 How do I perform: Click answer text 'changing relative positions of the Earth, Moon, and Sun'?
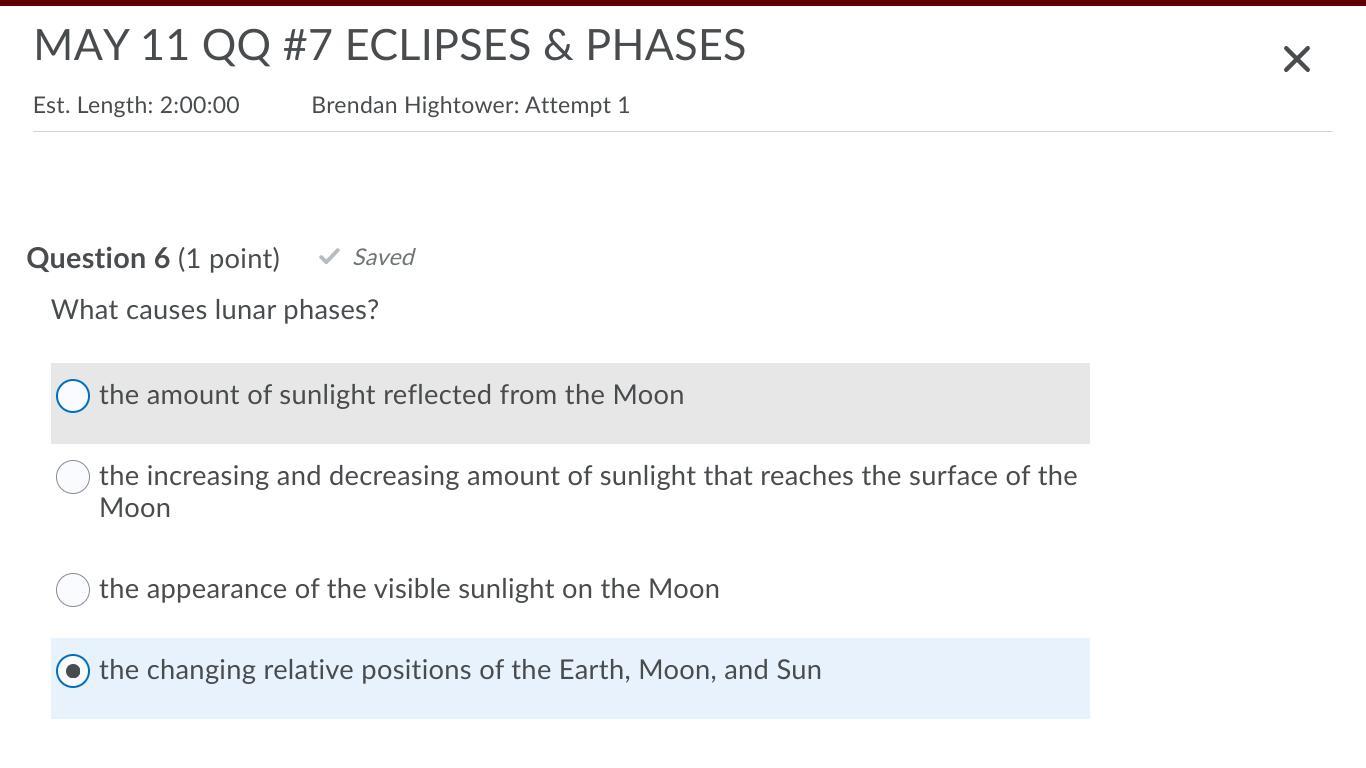tap(460, 670)
